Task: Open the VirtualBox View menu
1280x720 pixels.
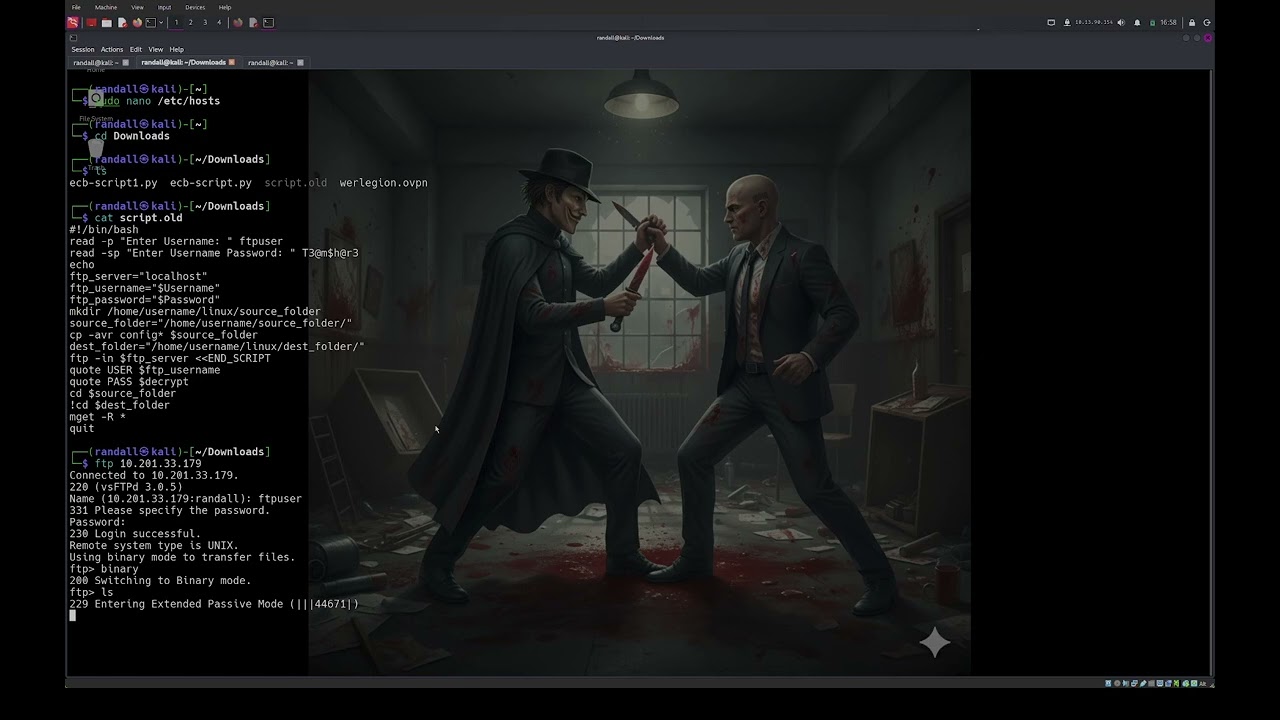Action: (137, 7)
